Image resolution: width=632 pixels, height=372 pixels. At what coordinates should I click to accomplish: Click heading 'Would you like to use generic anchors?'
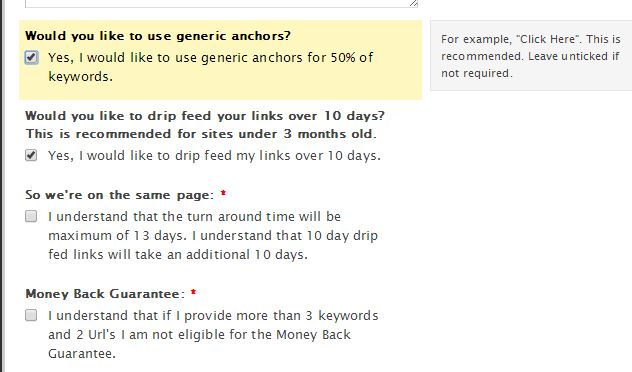pos(158,36)
